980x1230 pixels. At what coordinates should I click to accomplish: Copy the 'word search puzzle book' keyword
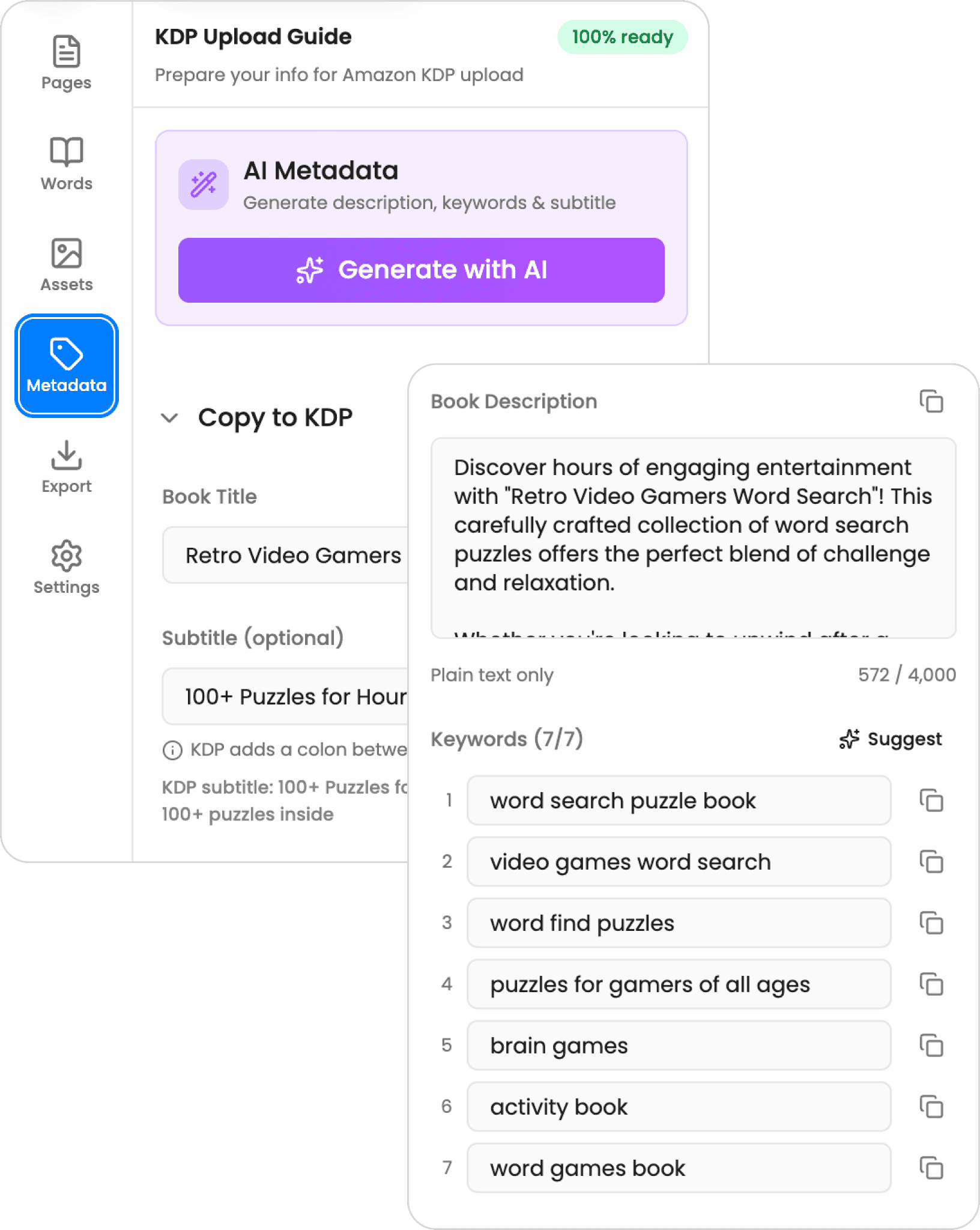pos(930,801)
